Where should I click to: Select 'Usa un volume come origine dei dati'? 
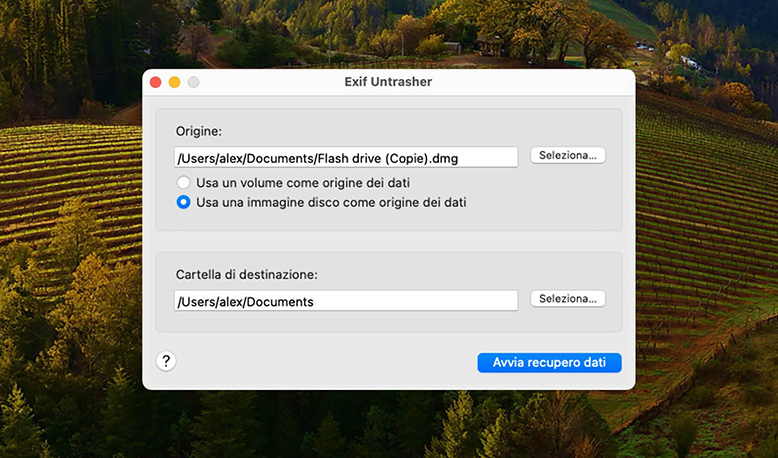[x=184, y=183]
